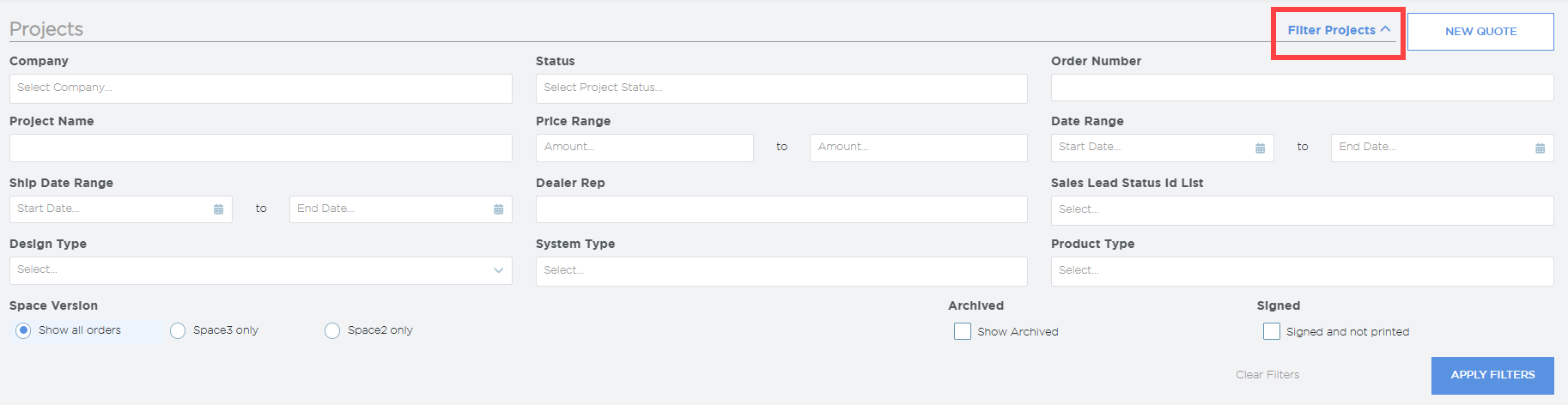
Task: Click the Price Range maximum Amount field
Action: click(x=919, y=148)
